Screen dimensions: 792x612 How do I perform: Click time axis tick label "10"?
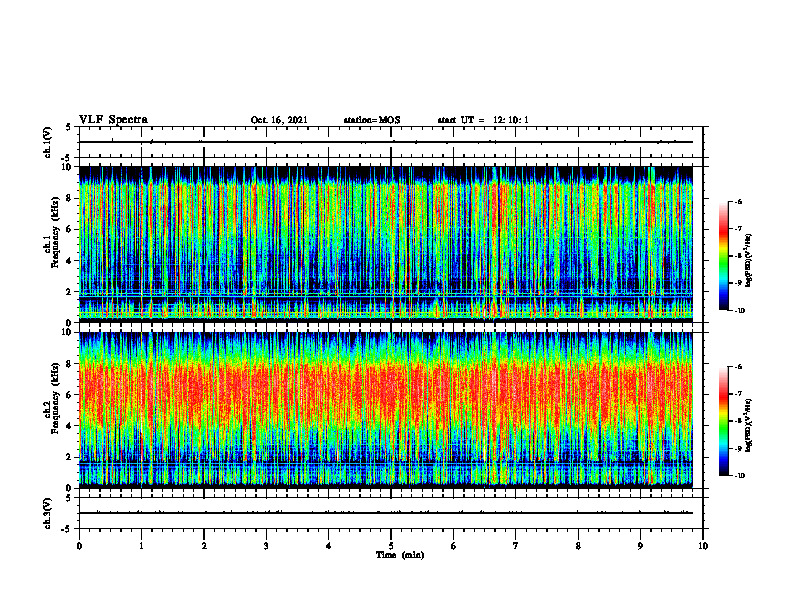click(x=703, y=546)
